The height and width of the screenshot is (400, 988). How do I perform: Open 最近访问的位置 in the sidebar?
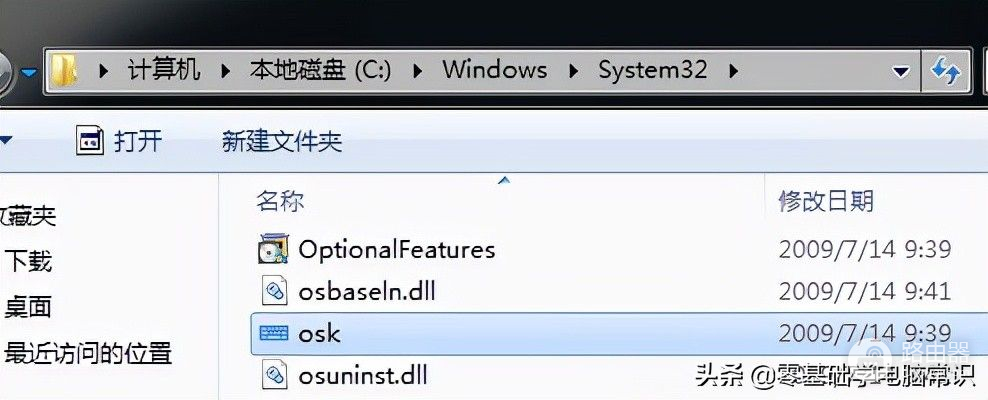[x=88, y=352]
